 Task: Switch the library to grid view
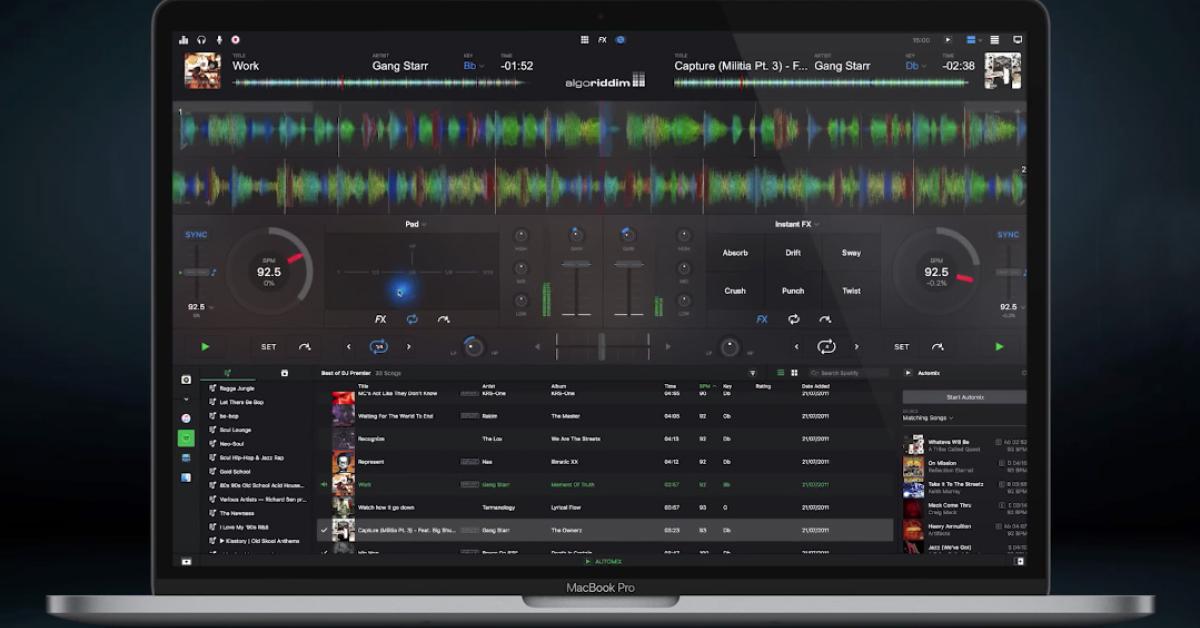[795, 372]
